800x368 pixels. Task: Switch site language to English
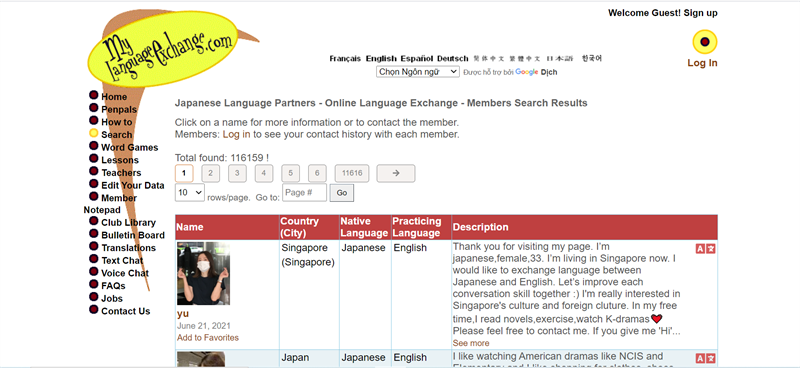pyautogui.click(x=381, y=59)
